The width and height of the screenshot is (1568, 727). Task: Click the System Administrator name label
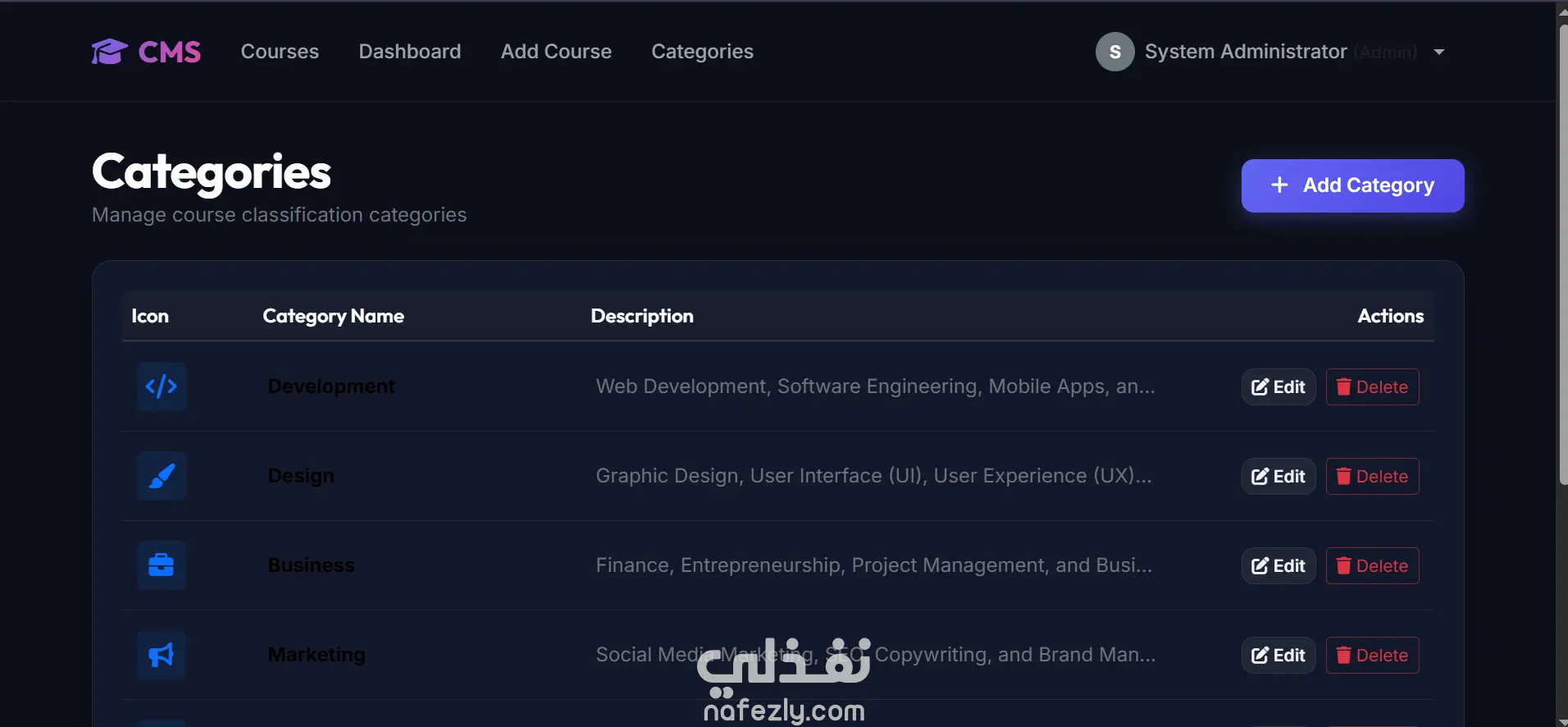click(x=1246, y=52)
